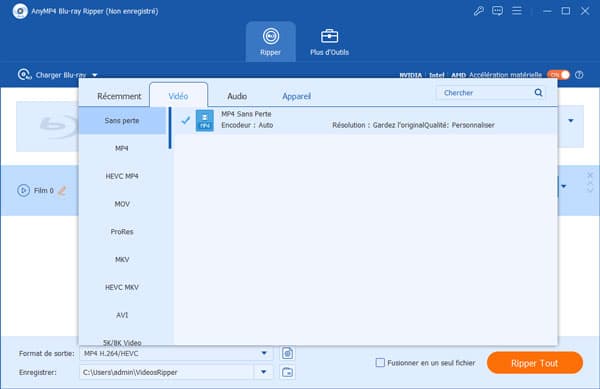Click the rename pencil icon beside Film 0
Viewport: 600px width, 389px height.
click(62, 190)
